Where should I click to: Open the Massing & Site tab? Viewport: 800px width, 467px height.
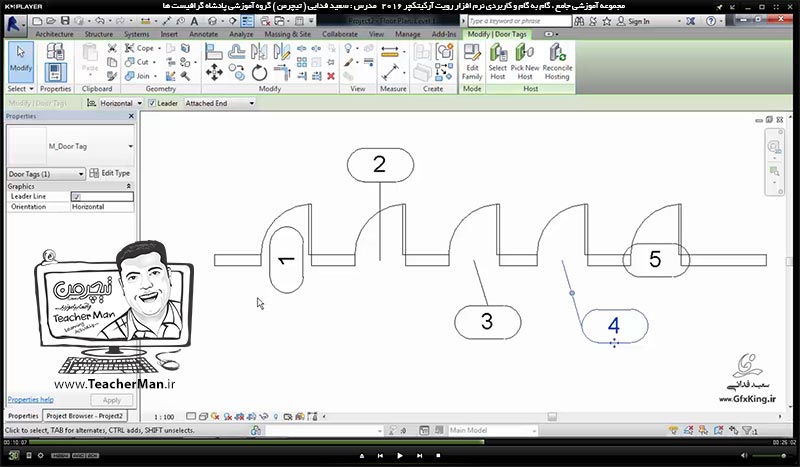[287, 34]
